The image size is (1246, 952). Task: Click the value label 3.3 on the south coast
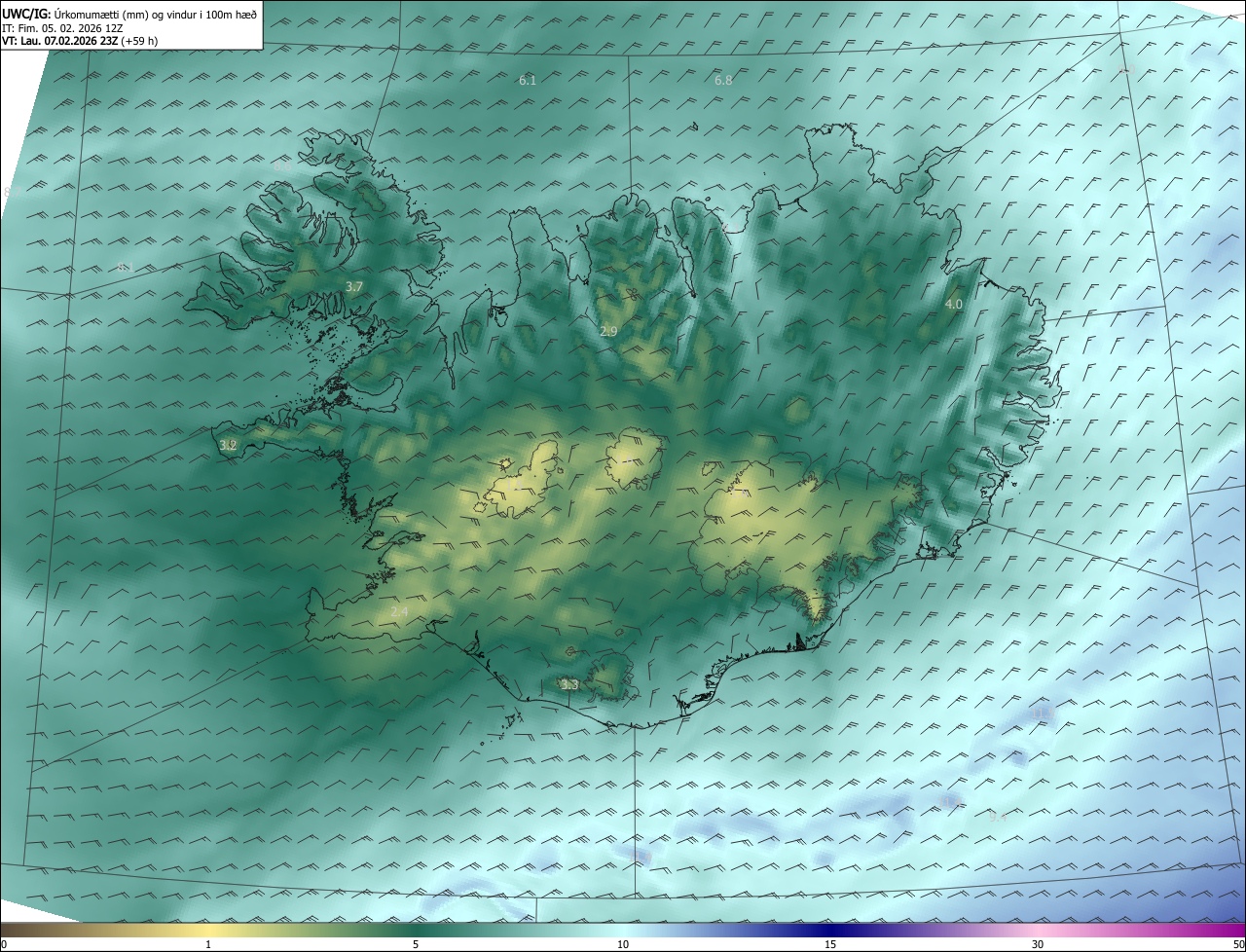(x=569, y=685)
